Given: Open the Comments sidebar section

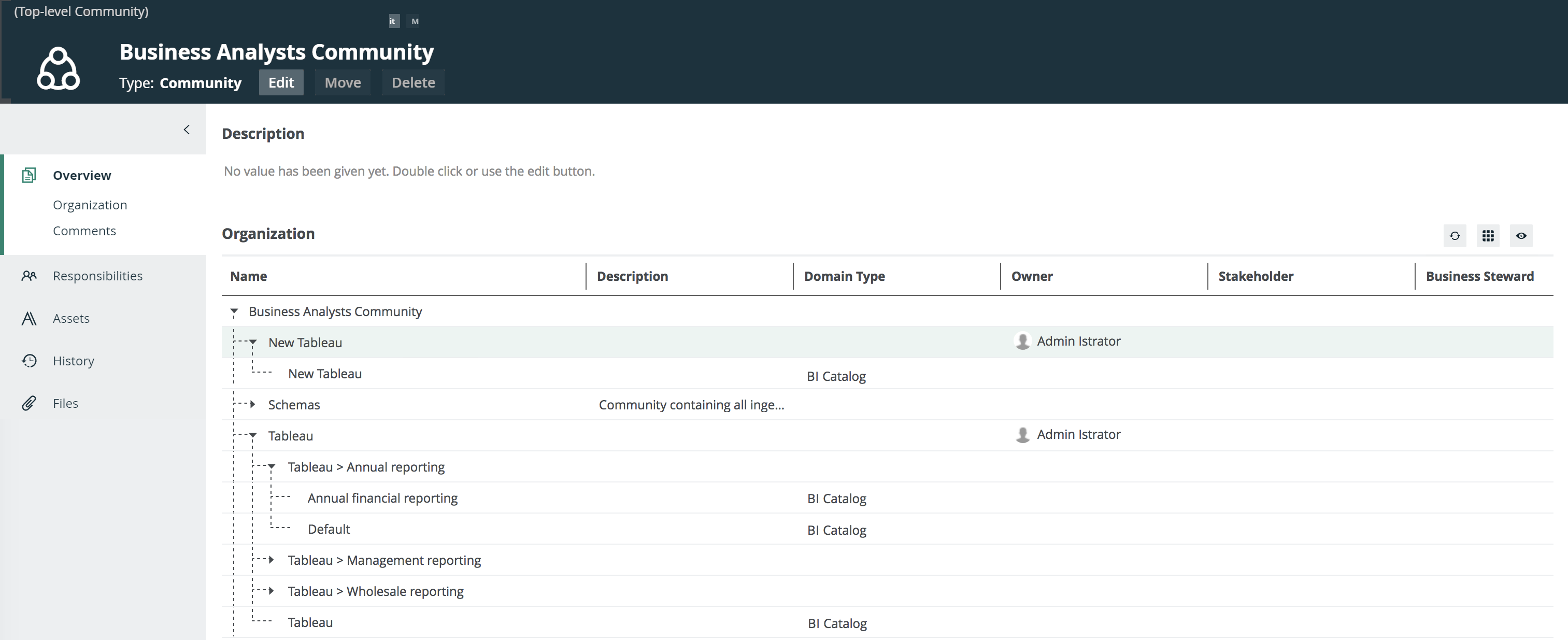Looking at the screenshot, I should (84, 231).
